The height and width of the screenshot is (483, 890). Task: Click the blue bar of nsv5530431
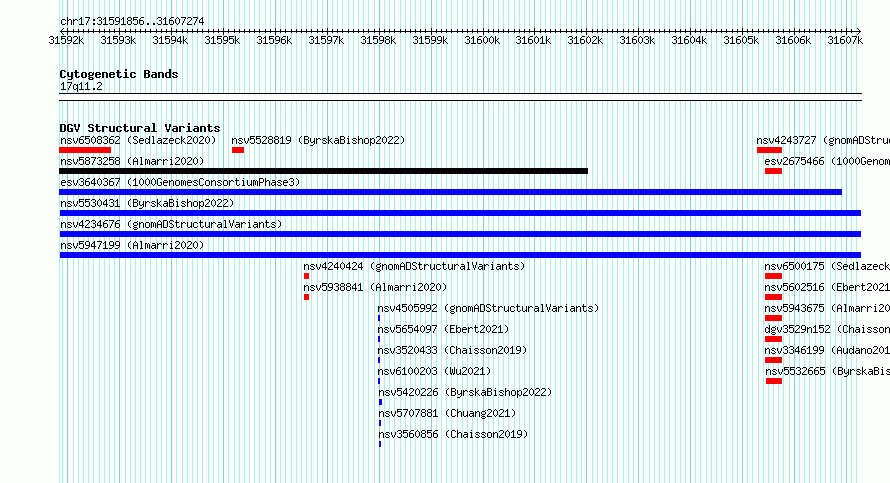[460, 213]
